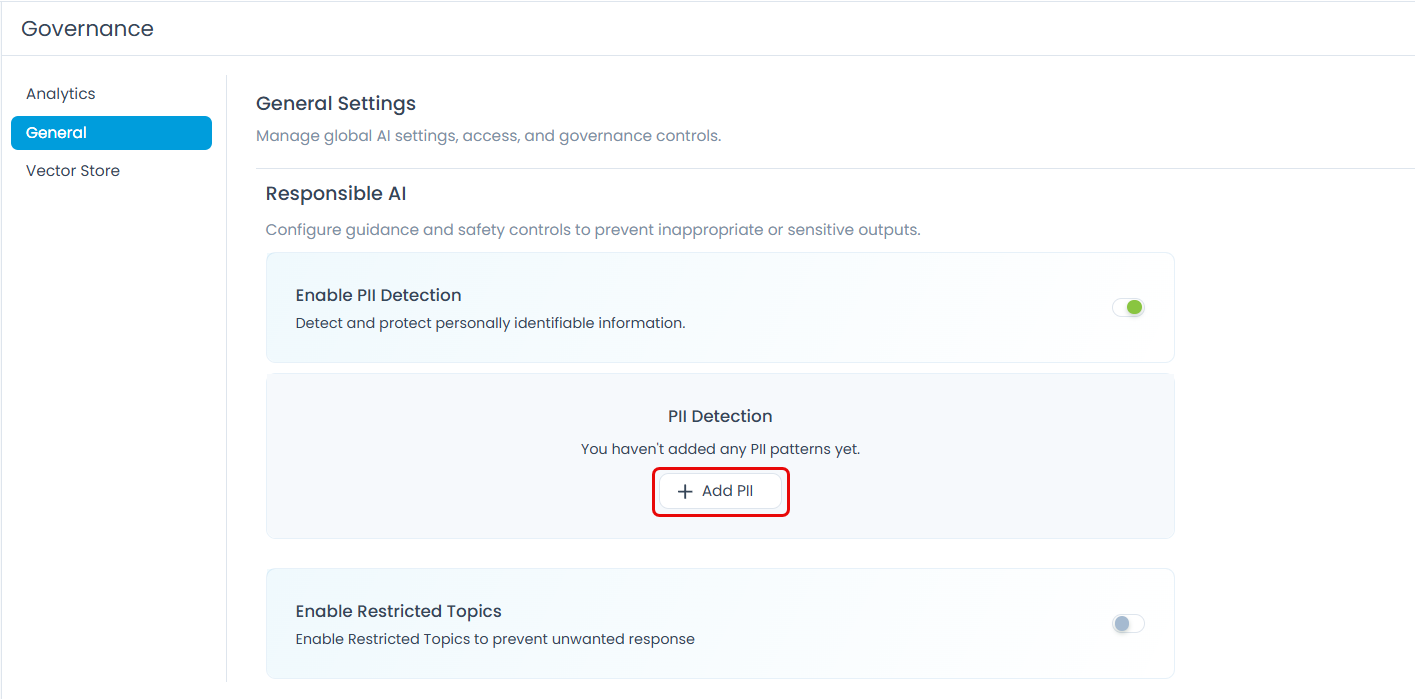Click the "Enable Restricted Topics" label text
This screenshot has width=1415, height=699.
point(398,611)
